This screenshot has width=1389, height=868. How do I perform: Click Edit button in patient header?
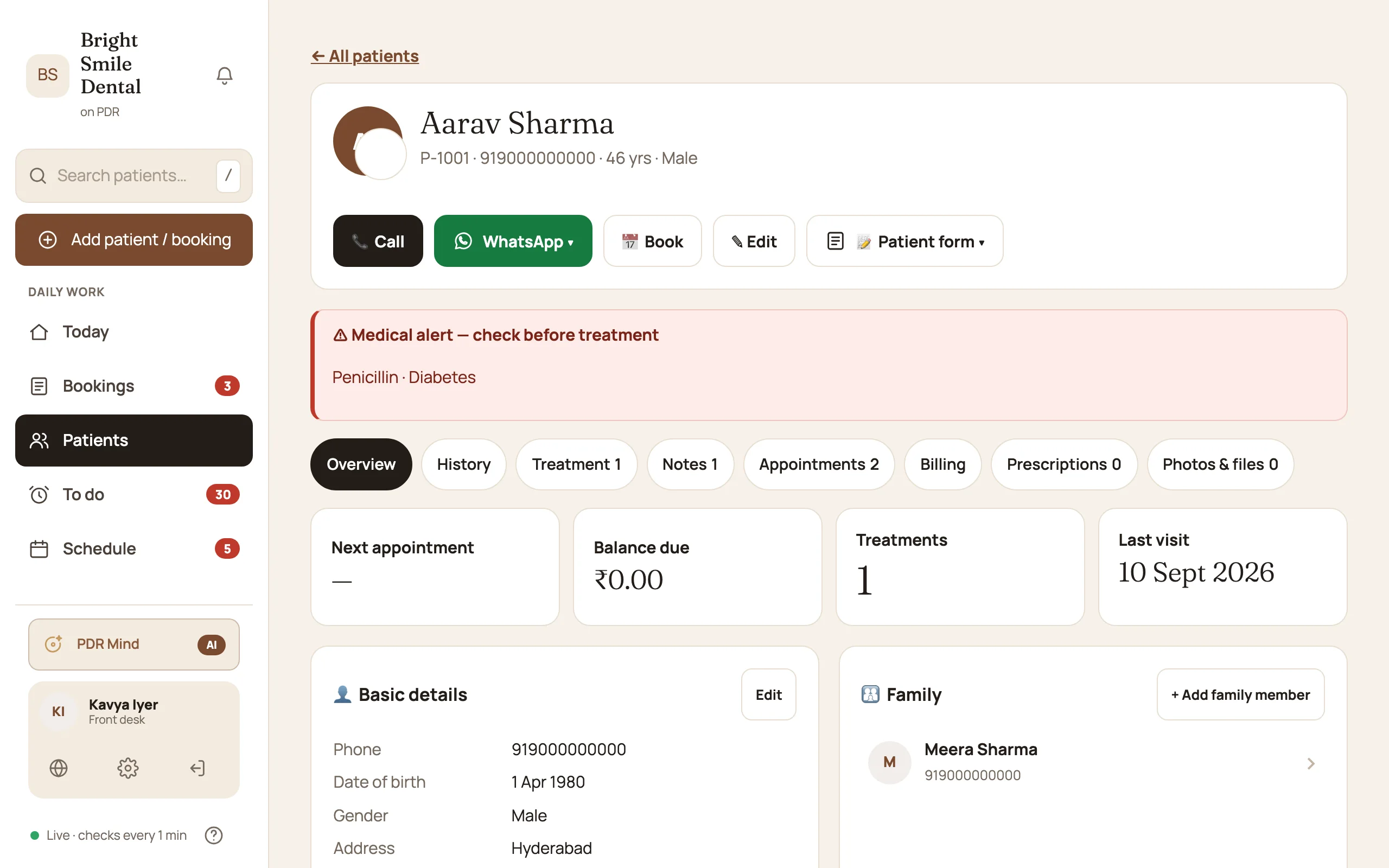click(754, 241)
